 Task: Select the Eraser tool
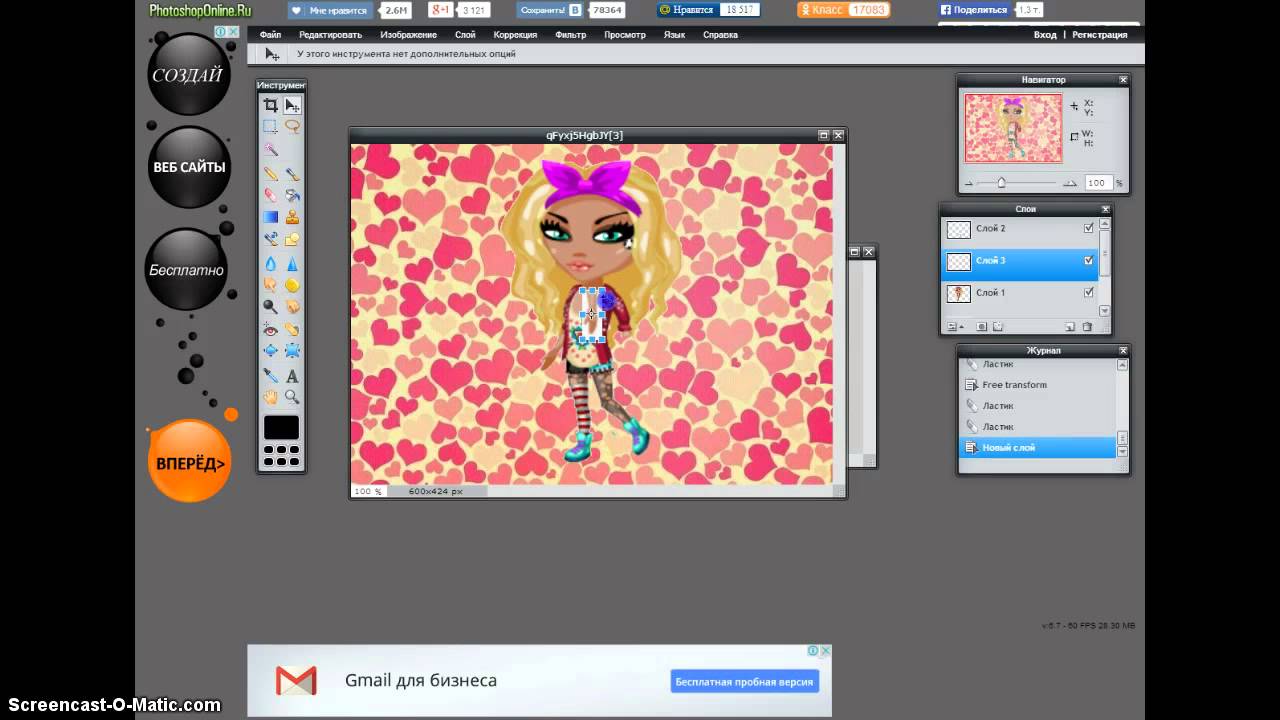click(271, 195)
